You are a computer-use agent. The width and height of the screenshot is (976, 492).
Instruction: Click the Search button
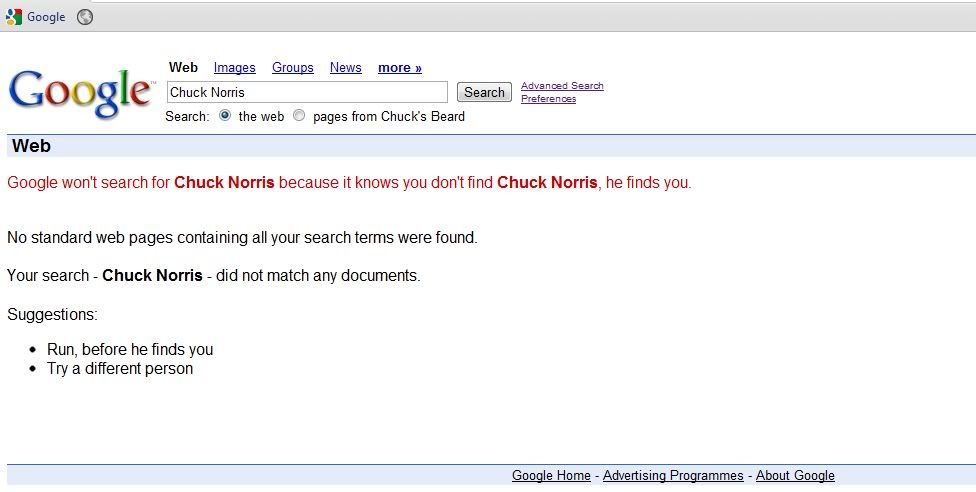click(484, 92)
